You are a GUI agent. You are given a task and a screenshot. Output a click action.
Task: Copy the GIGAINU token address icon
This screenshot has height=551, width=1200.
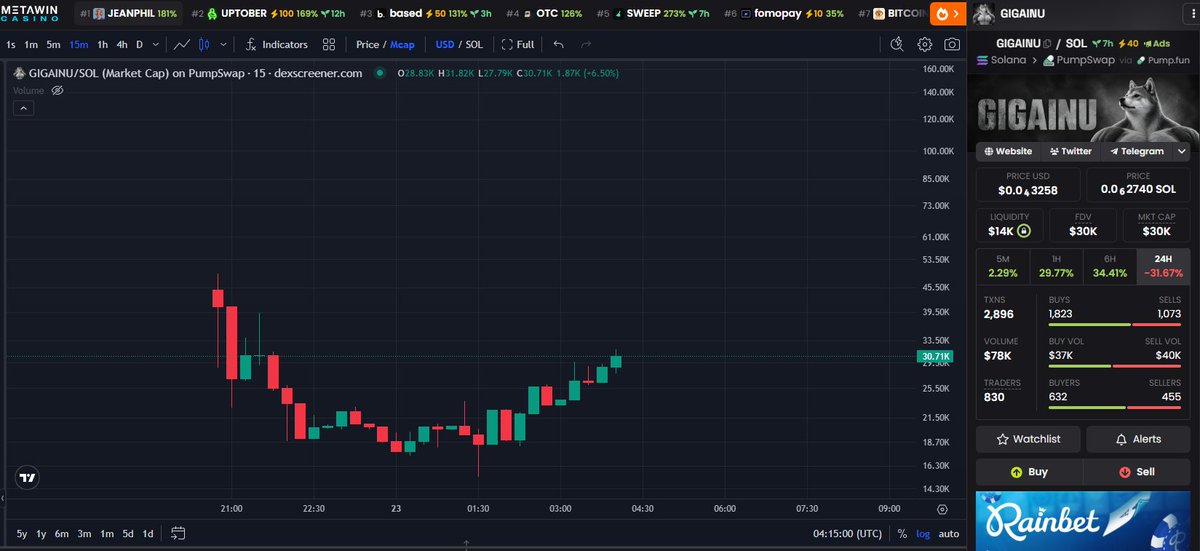click(1048, 44)
